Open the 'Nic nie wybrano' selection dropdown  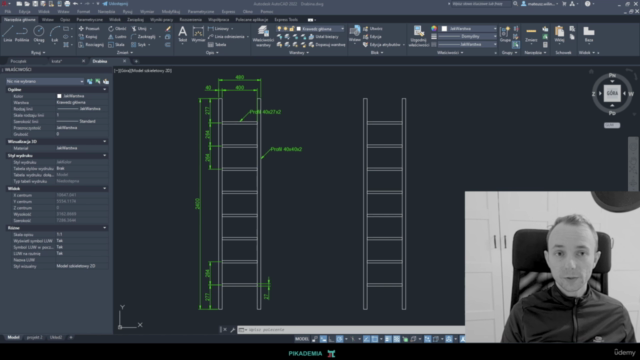pos(45,81)
